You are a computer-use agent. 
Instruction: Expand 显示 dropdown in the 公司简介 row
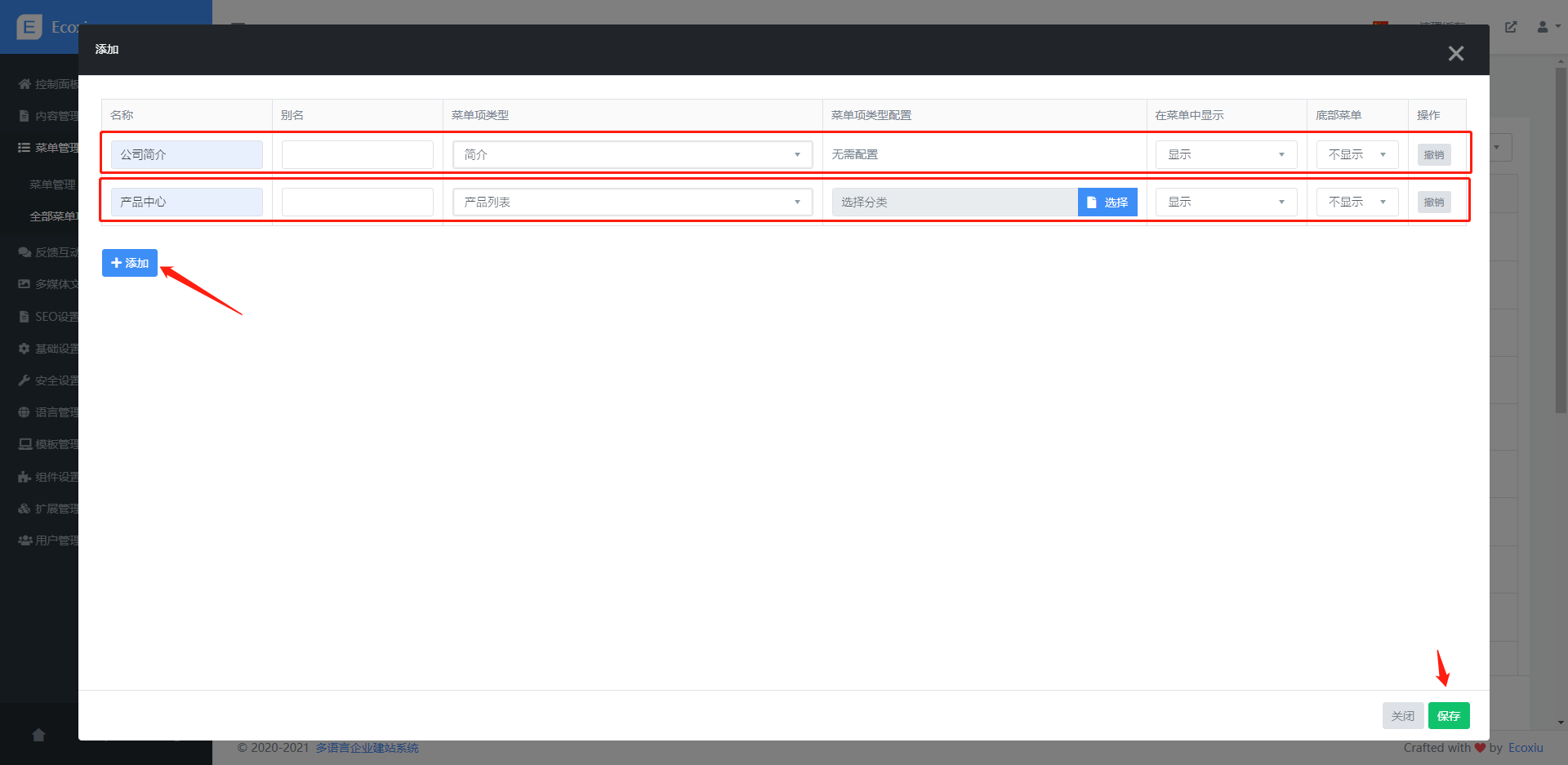pos(1226,154)
